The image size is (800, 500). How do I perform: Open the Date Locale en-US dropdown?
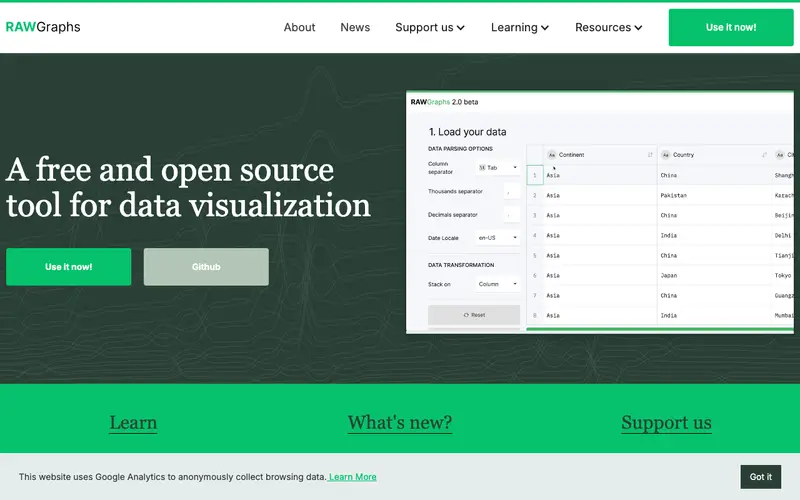coord(497,238)
